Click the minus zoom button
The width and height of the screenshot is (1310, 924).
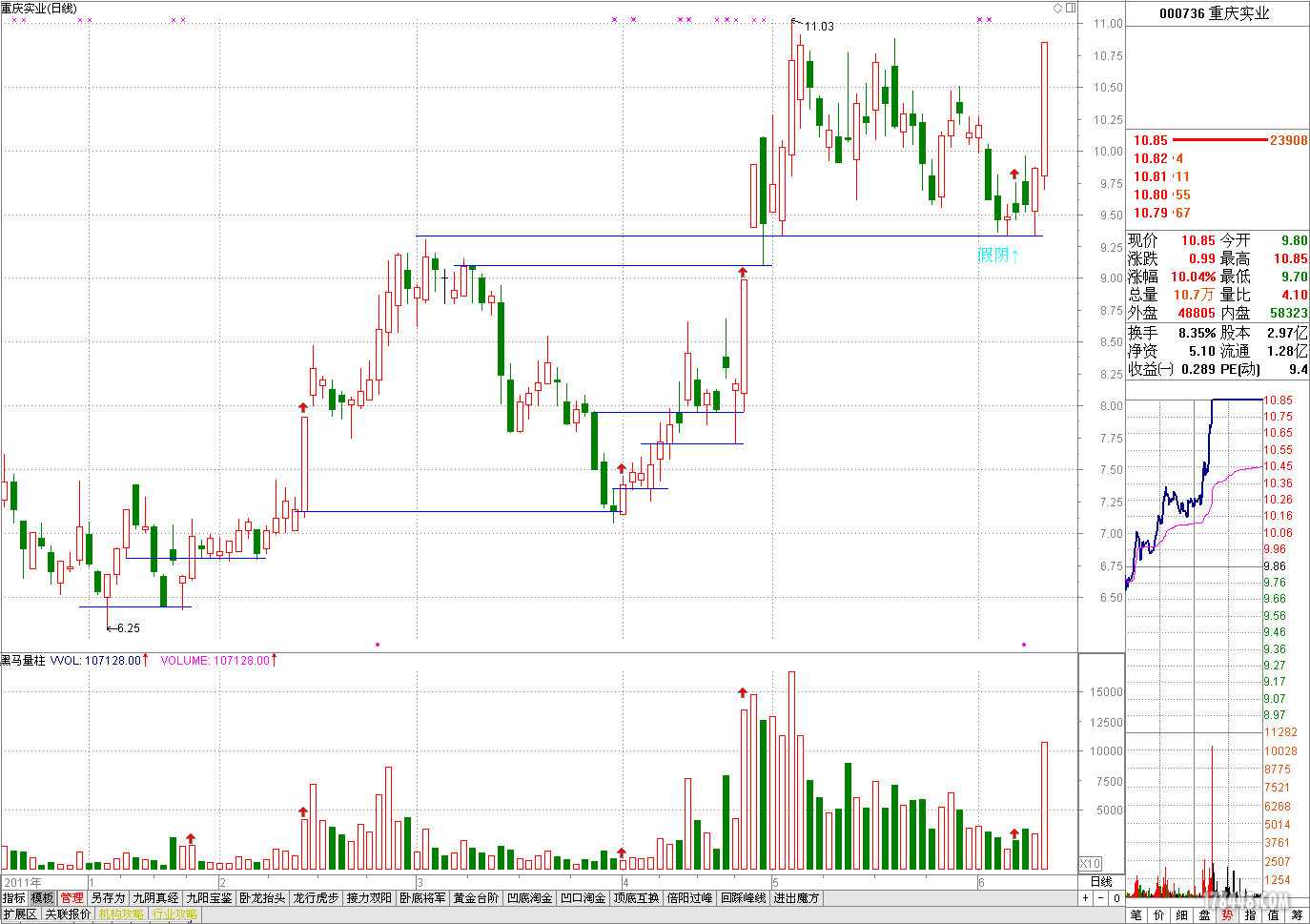coord(1100,898)
